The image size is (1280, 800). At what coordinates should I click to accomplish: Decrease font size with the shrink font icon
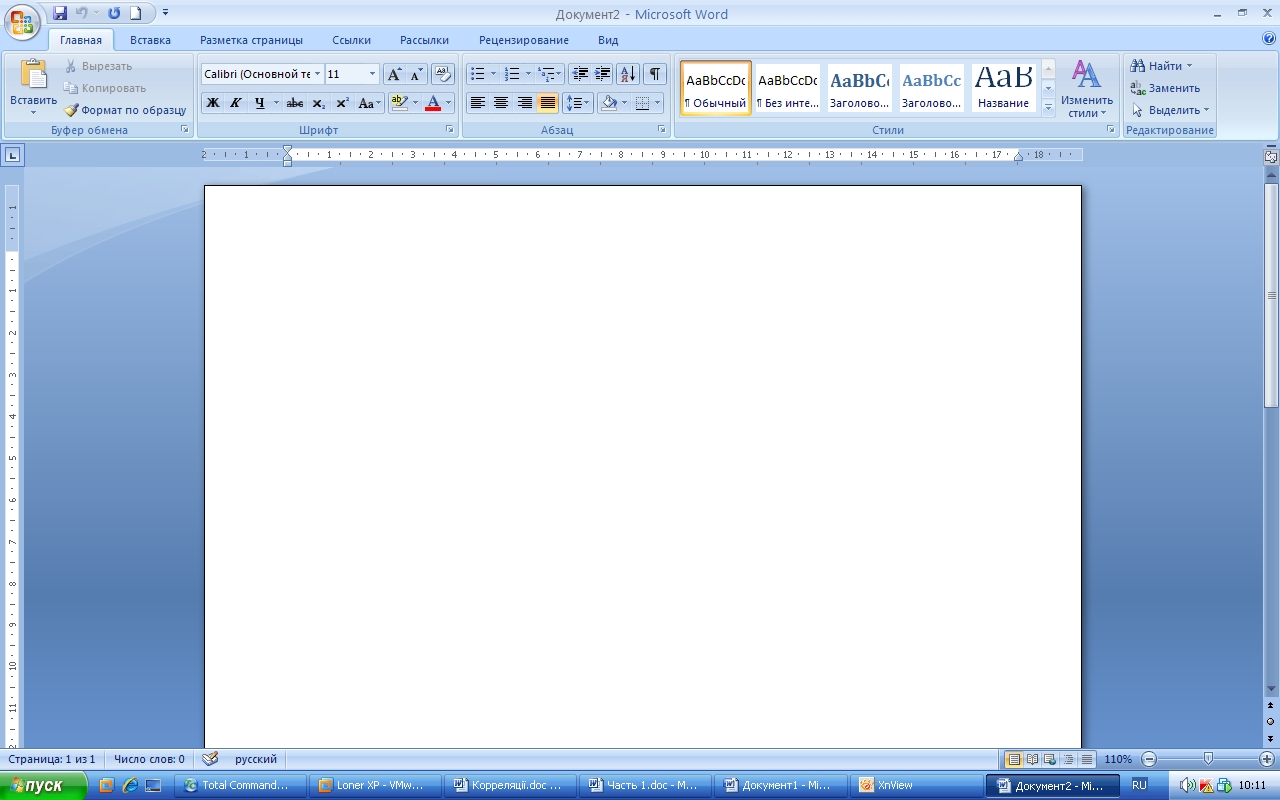(x=416, y=74)
